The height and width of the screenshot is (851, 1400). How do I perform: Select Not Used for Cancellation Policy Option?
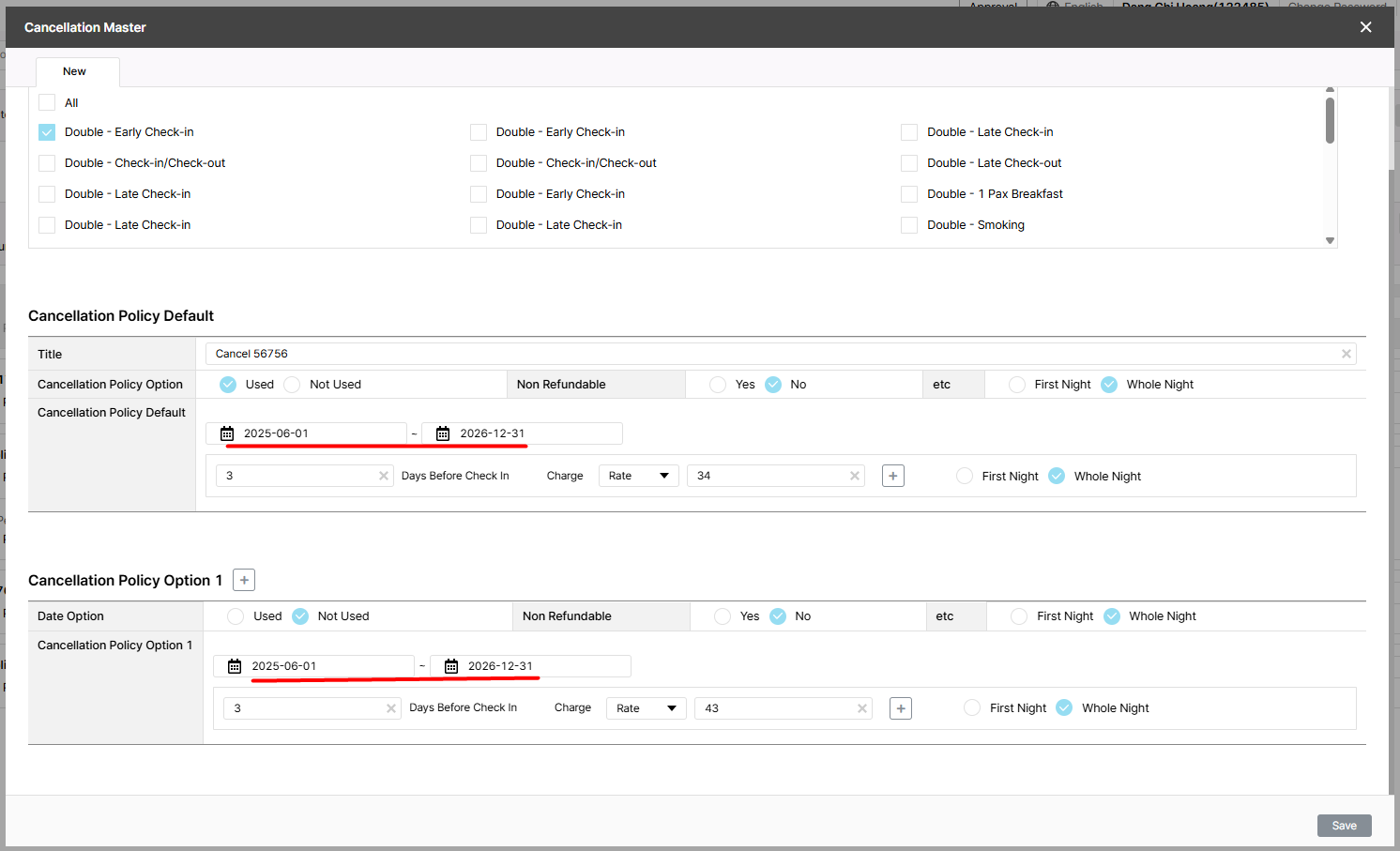[x=293, y=385]
